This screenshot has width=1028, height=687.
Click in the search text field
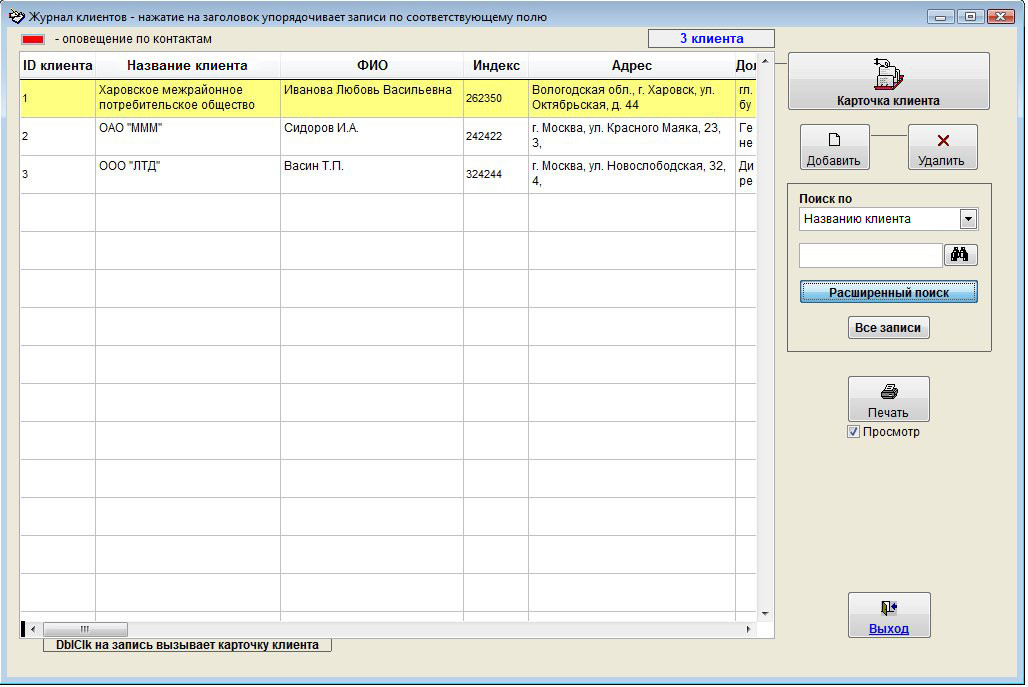point(870,255)
